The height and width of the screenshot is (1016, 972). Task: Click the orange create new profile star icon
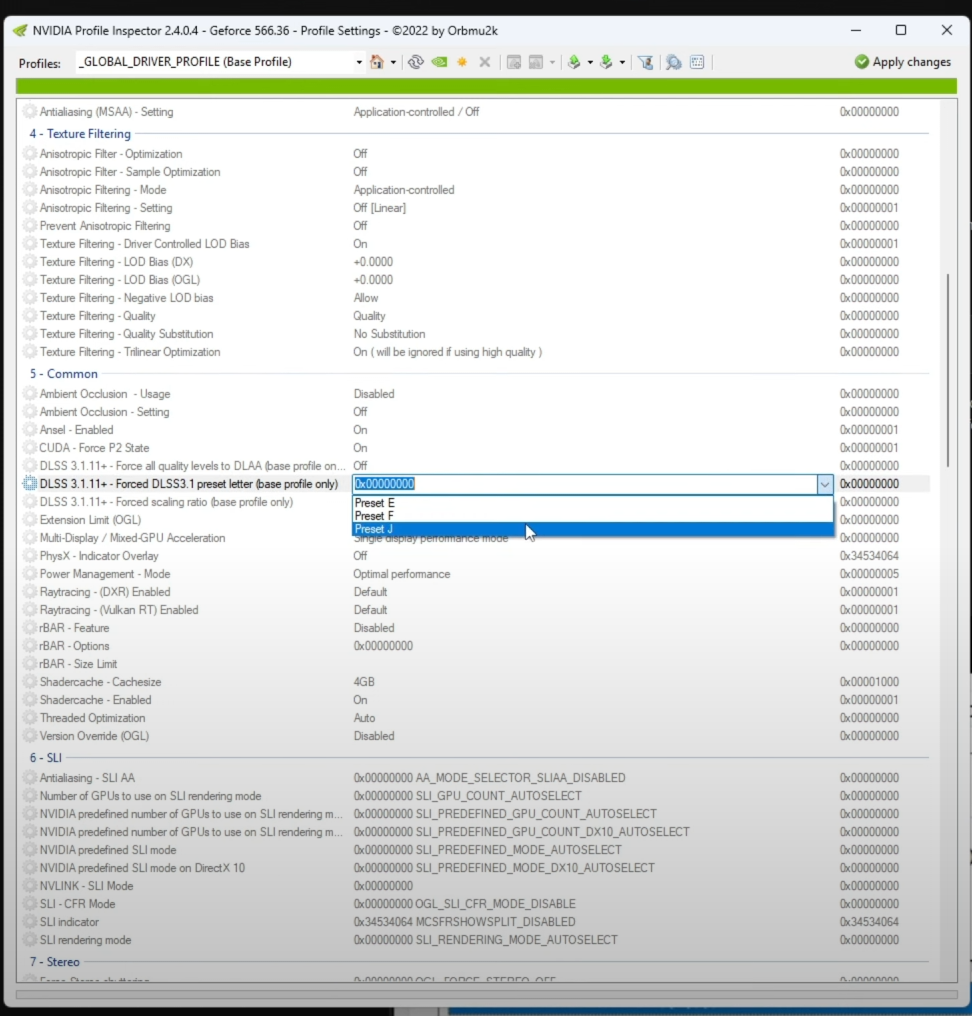tap(462, 62)
